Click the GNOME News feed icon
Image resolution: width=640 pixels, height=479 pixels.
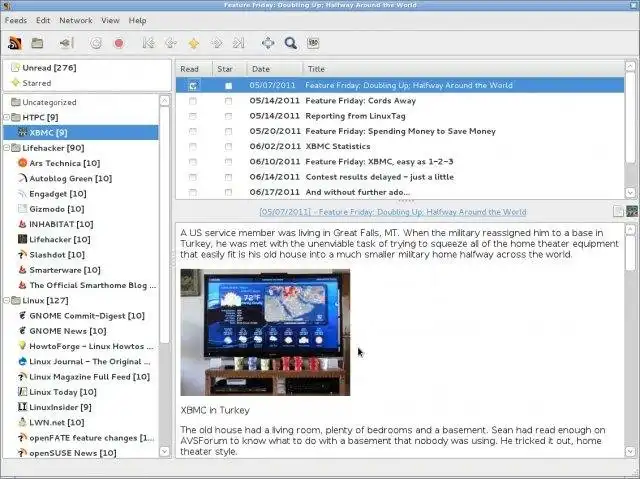click(x=22, y=331)
